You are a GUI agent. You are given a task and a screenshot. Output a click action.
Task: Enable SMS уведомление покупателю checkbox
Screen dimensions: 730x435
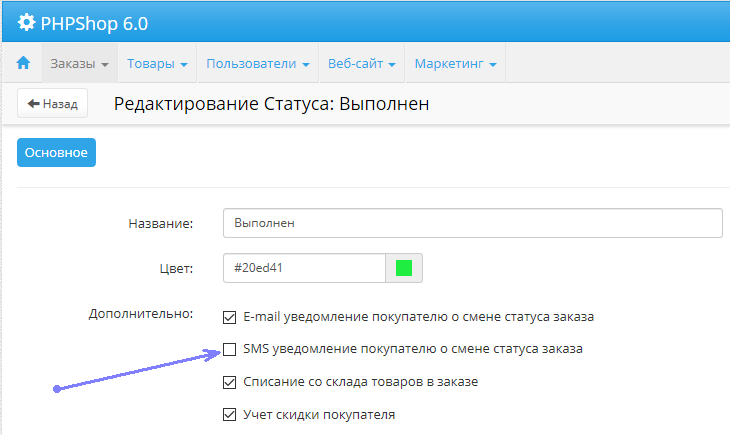230,349
